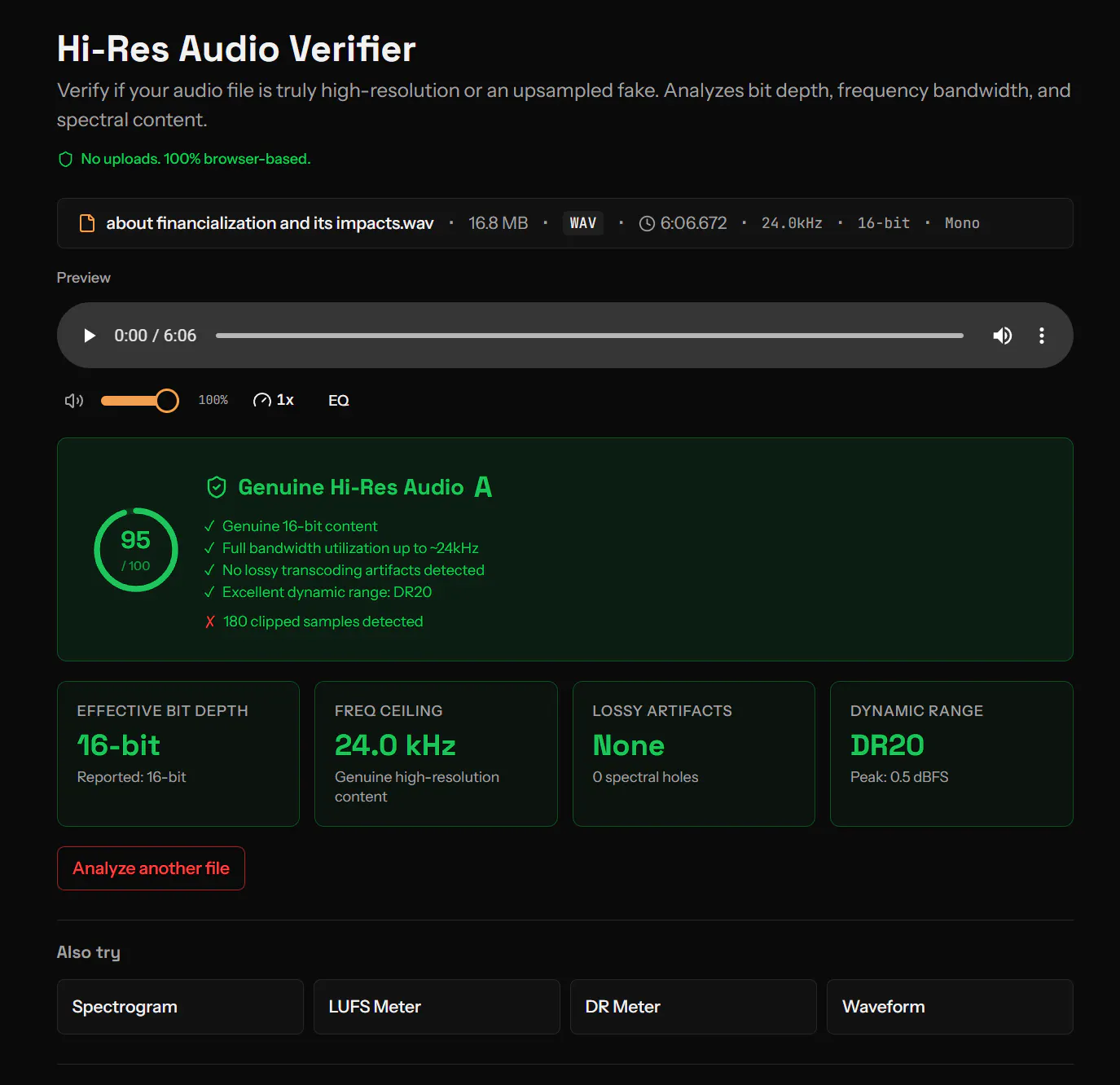Play the audio preview

[90, 336]
